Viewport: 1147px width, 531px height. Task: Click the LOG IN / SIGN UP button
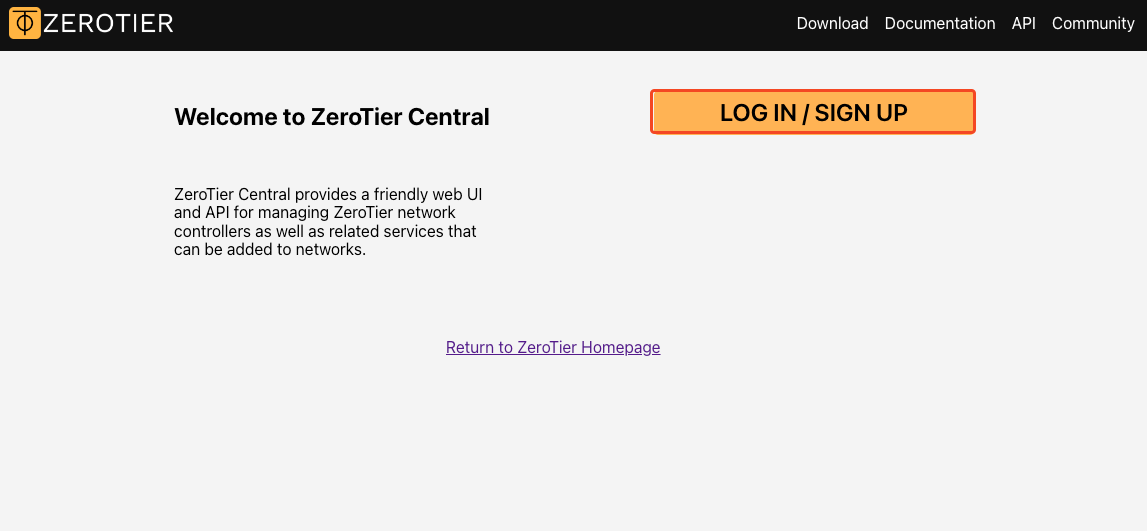[813, 112]
